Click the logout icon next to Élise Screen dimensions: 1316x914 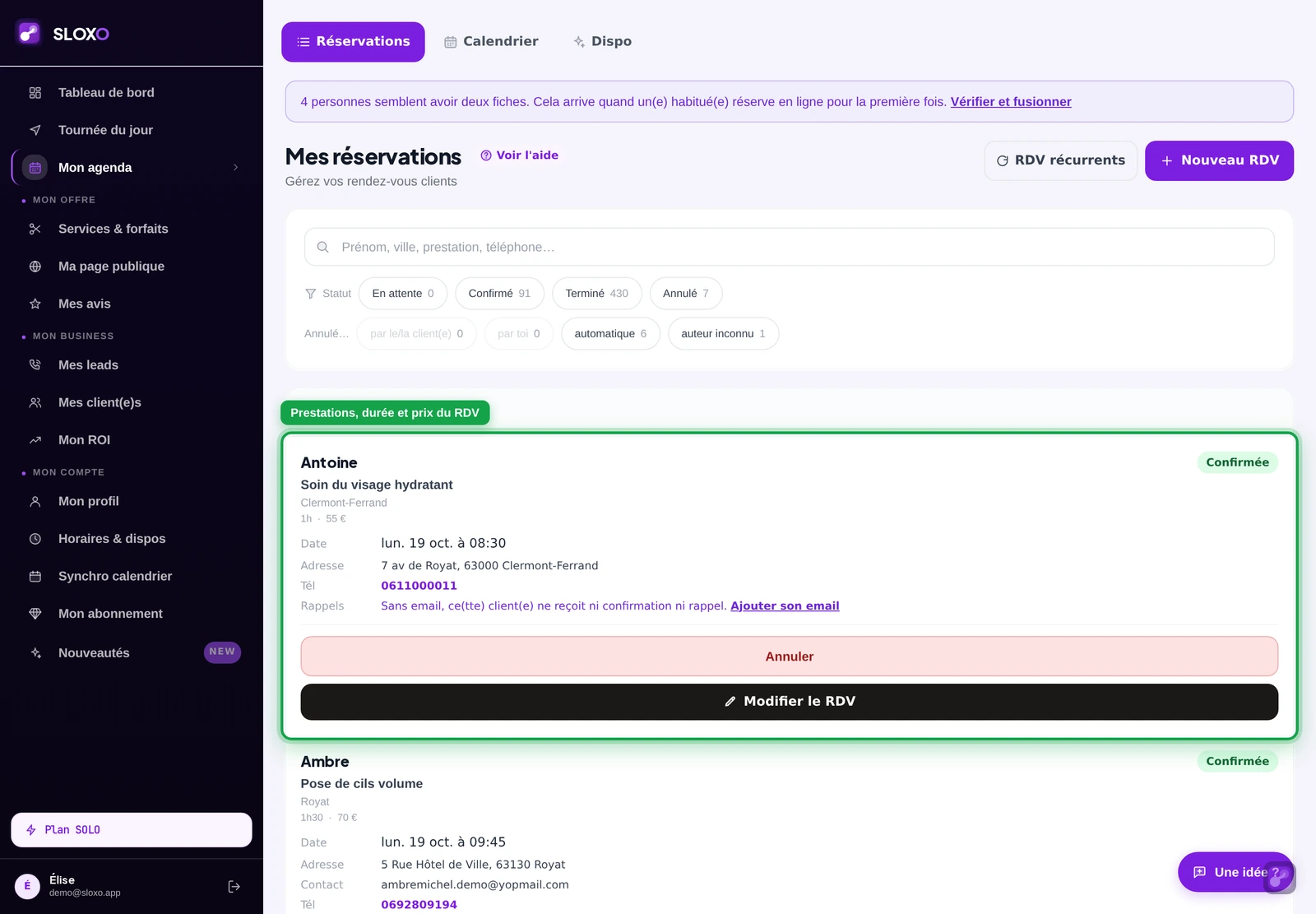(x=234, y=886)
